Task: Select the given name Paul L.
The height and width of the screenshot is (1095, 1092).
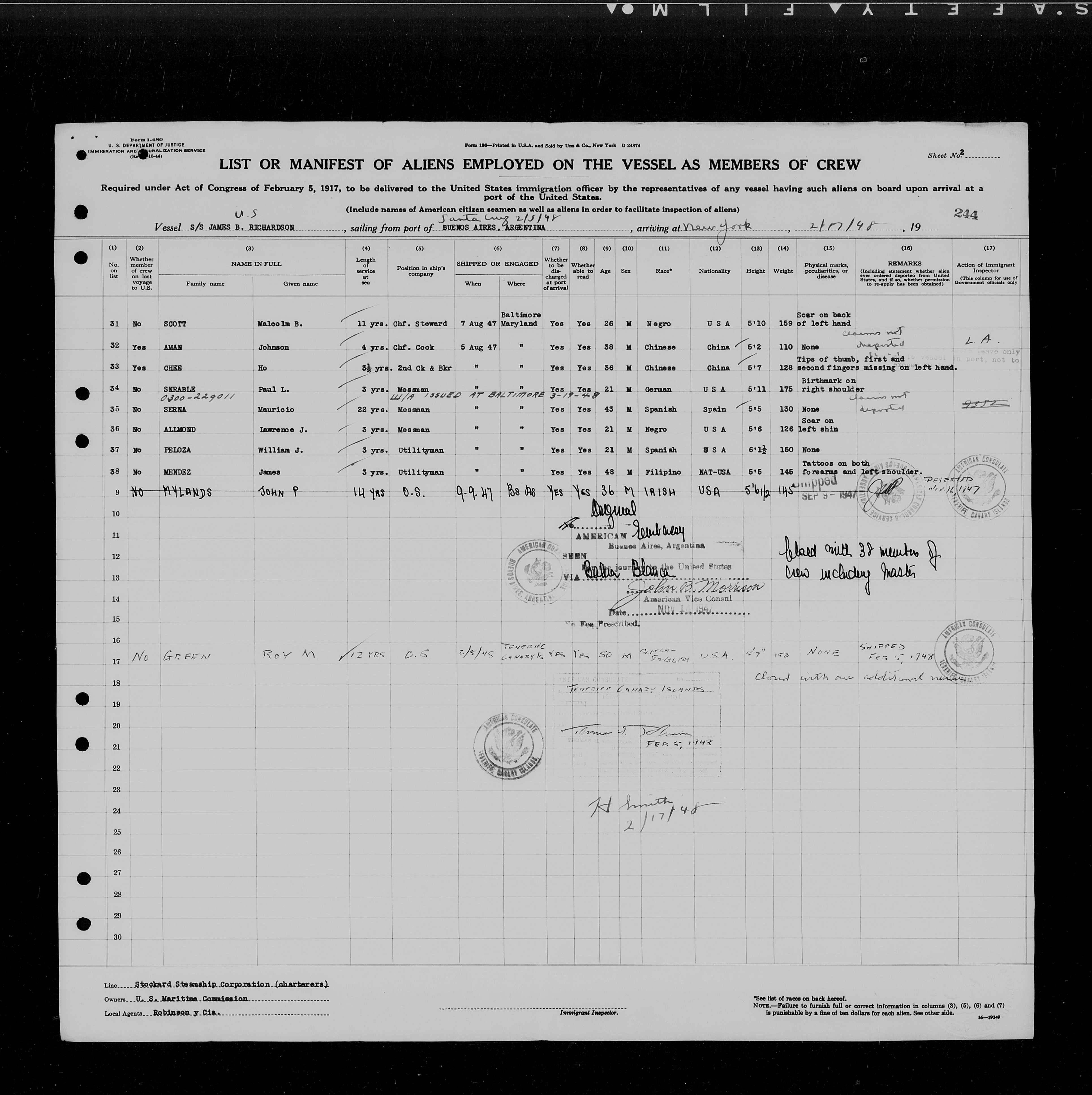Action: pyautogui.click(x=274, y=389)
